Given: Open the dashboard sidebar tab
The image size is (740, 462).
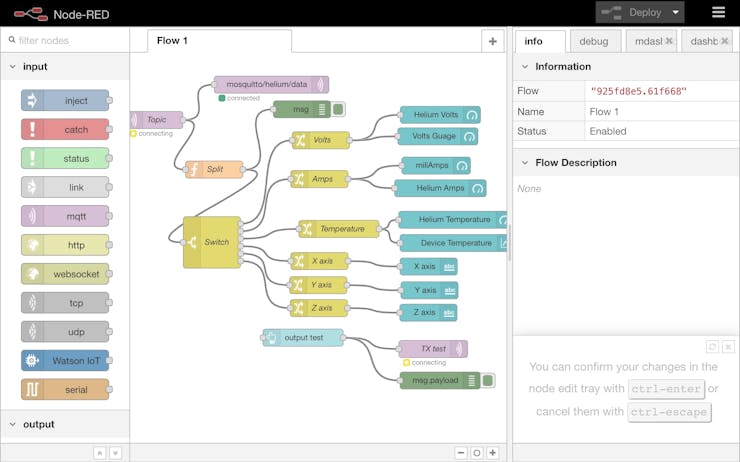Looking at the screenshot, I should pos(706,42).
